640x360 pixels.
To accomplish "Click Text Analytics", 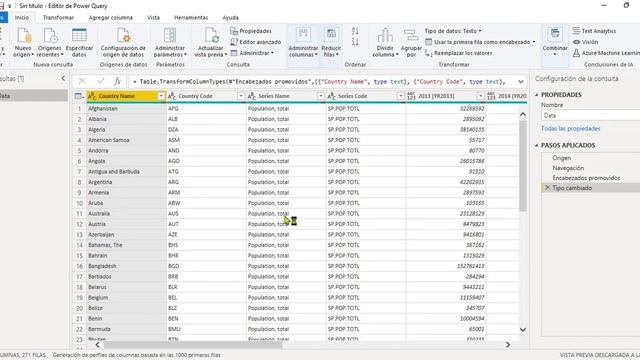I will [594, 31].
